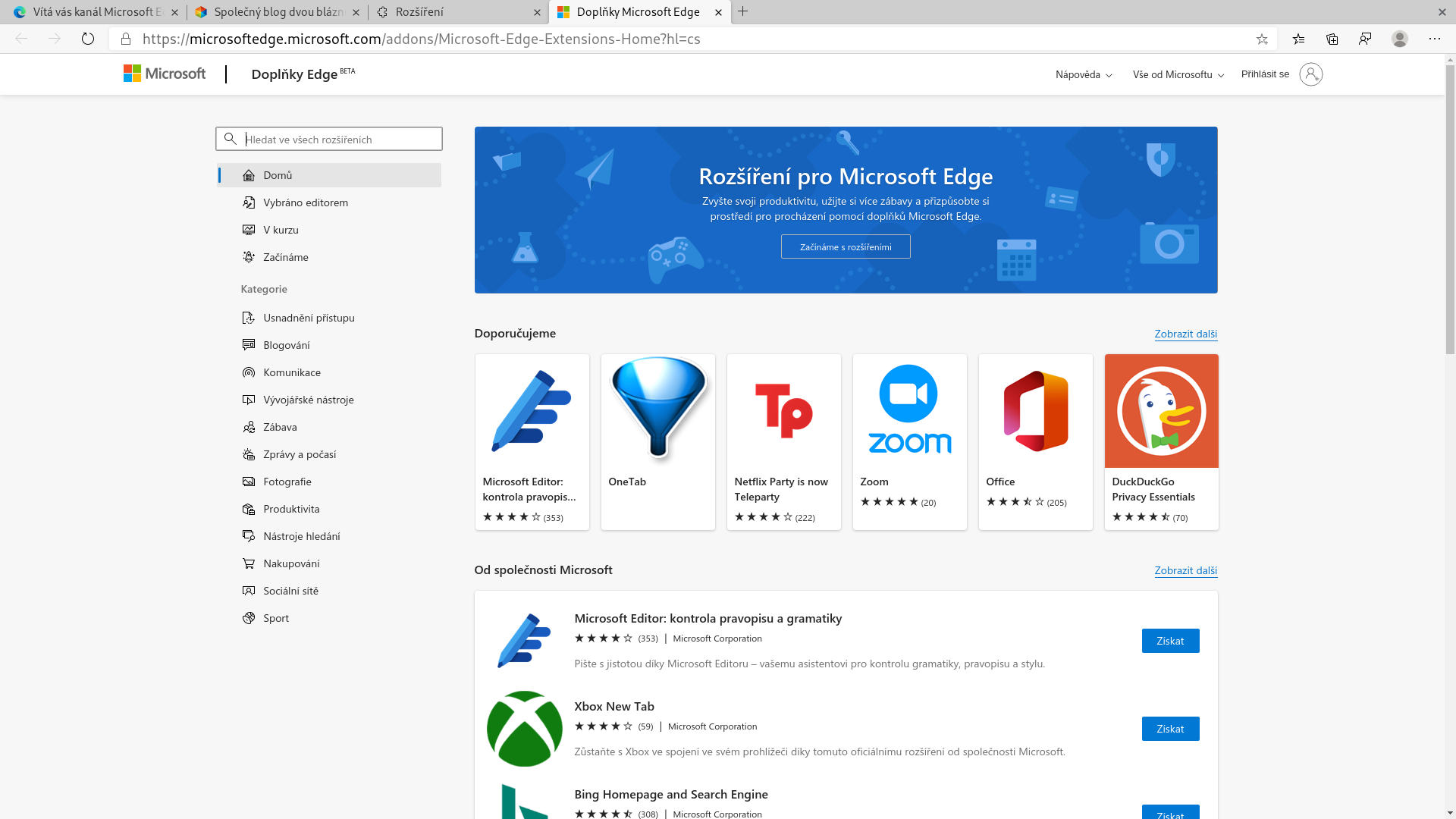Click Zobrazit další for Od společnosti Microsoft
The image size is (1456, 819).
(x=1185, y=570)
